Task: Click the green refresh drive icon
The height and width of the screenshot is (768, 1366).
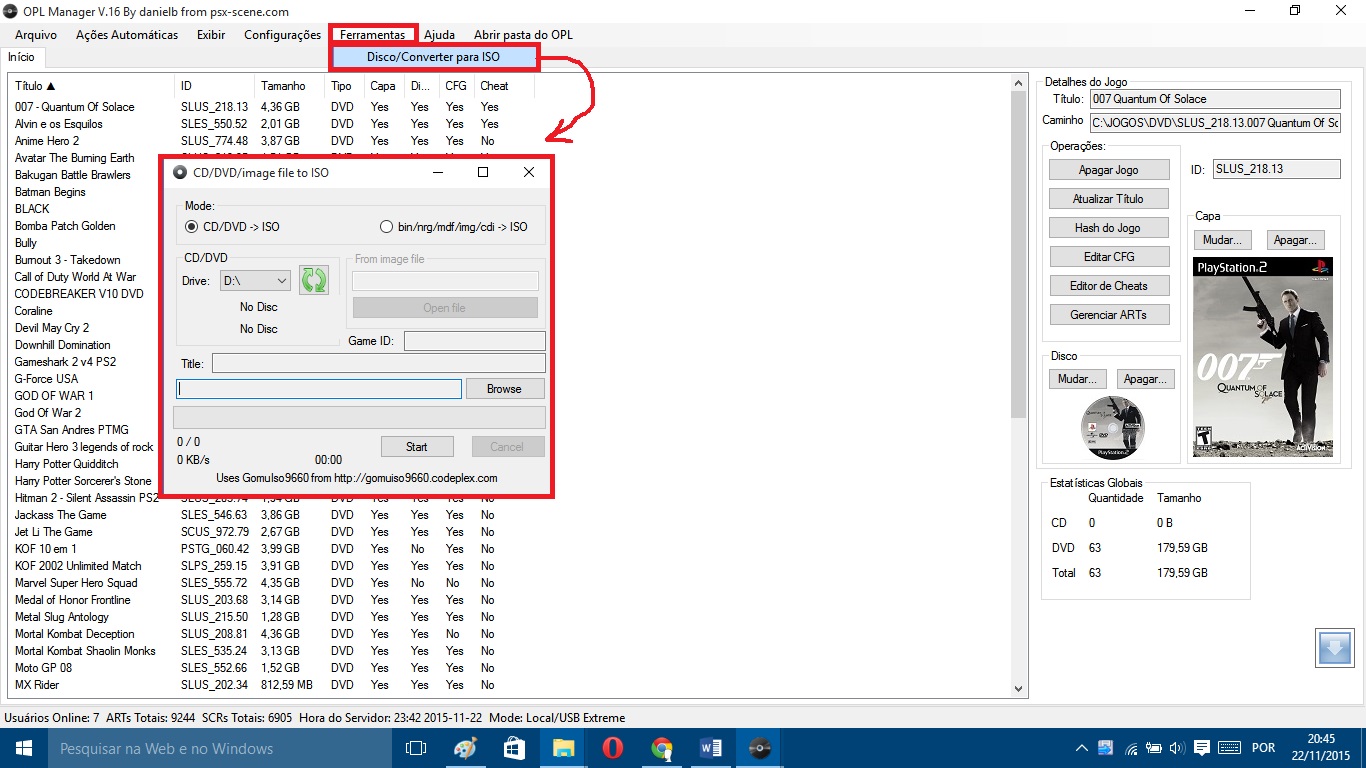Action: pos(314,280)
